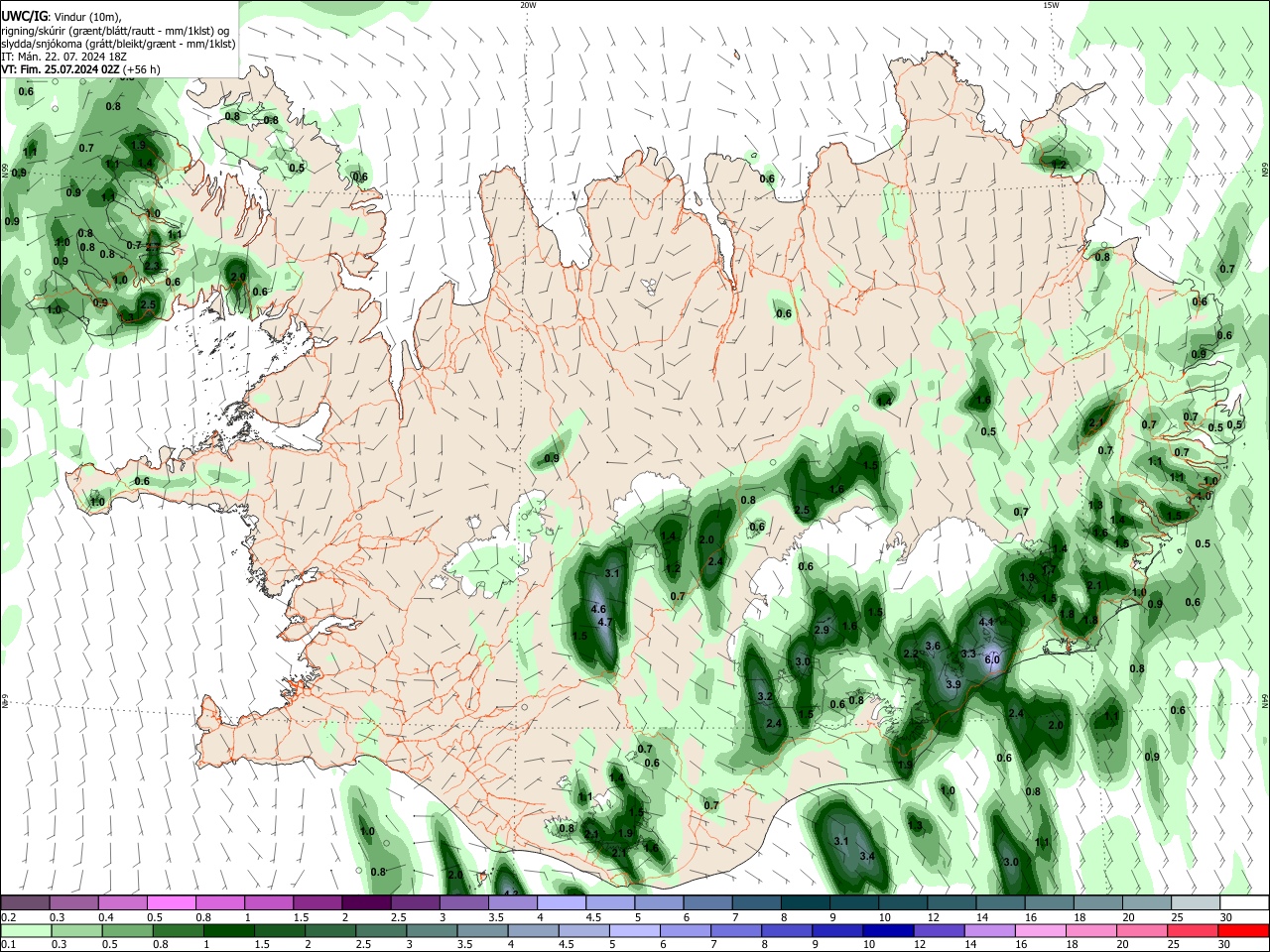Click the pale pink 16 swatch in the lower legend

coord(1039,931)
